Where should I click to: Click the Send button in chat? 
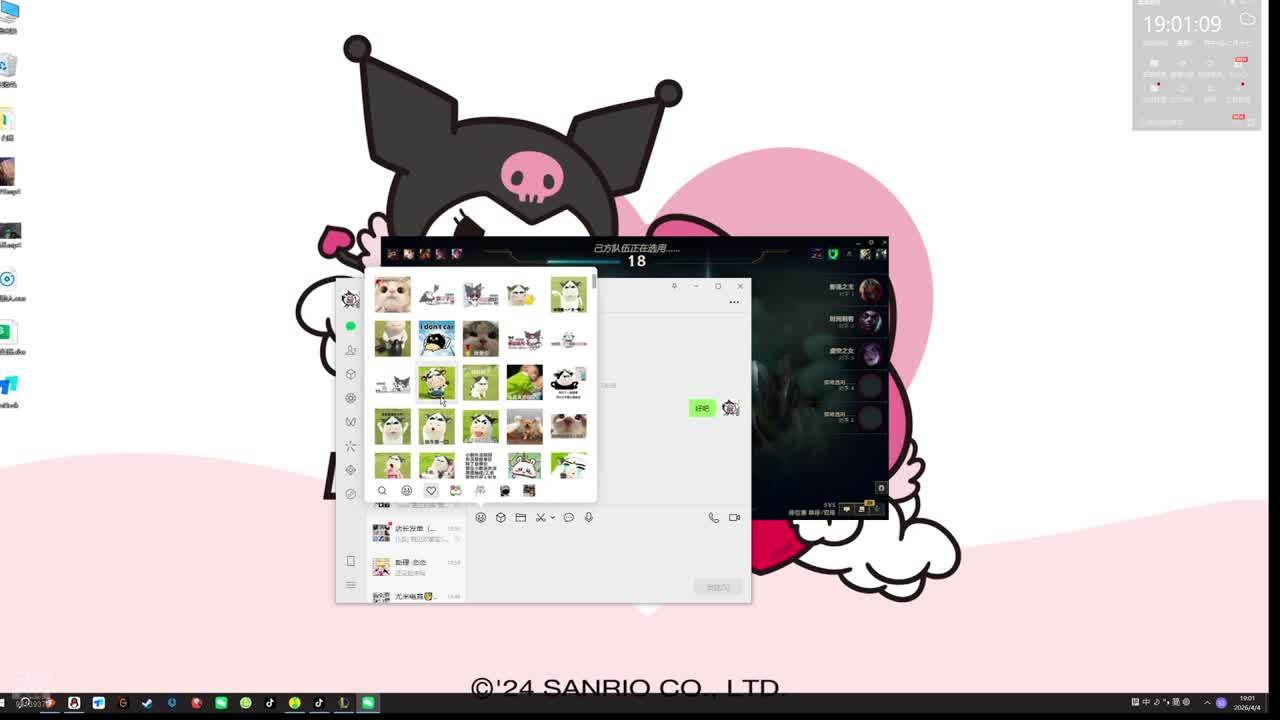[718, 587]
